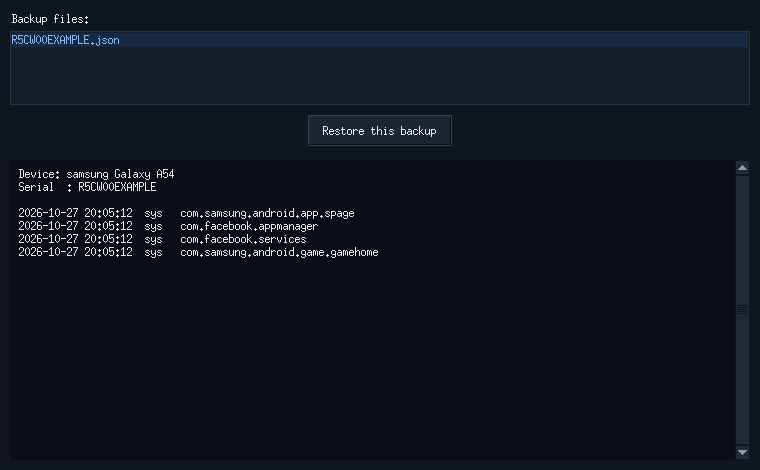This screenshot has height=470, width=760.
Task: Click the com.facebook.services log entry
Action: click(x=162, y=239)
